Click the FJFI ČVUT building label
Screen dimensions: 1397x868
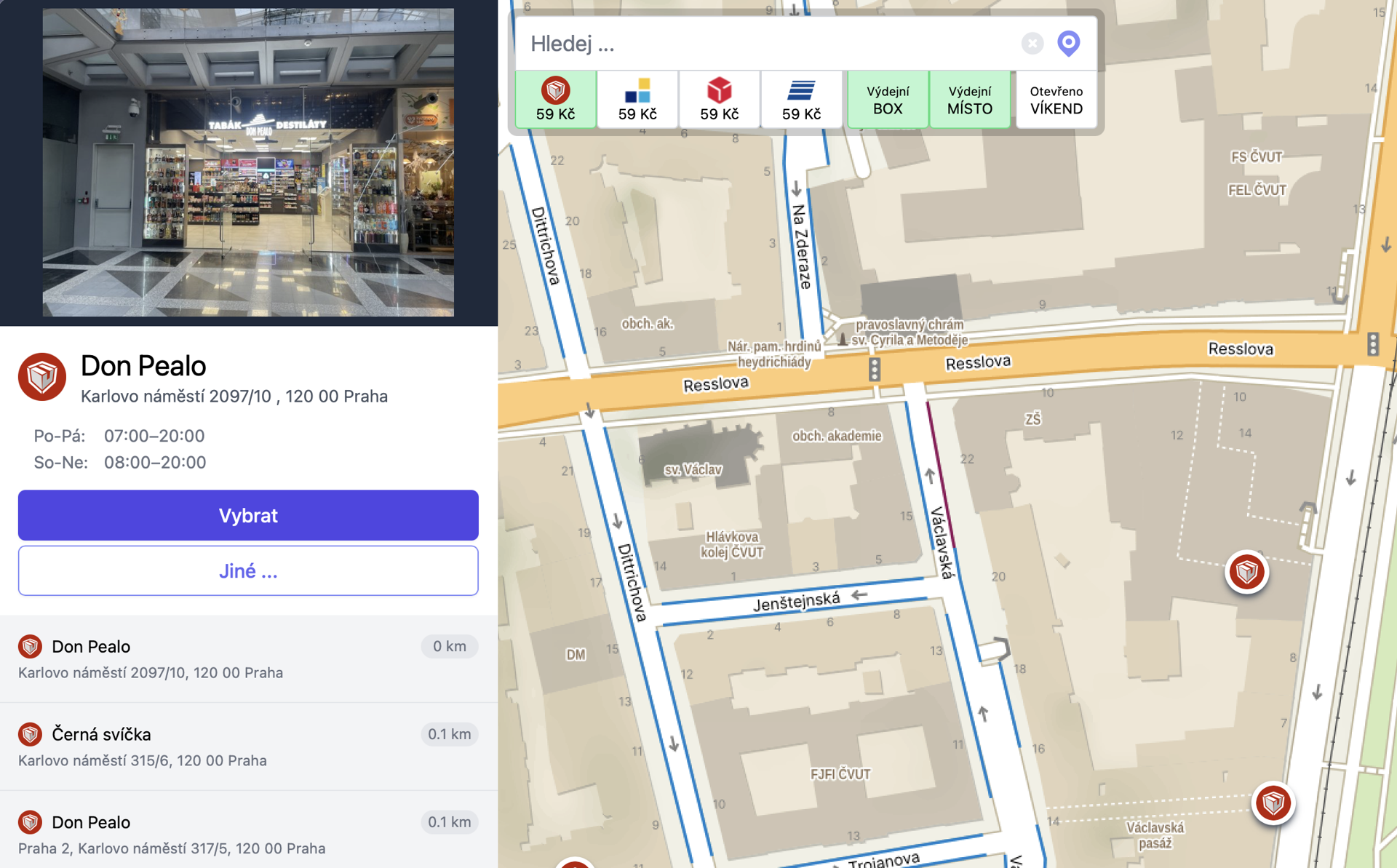coord(840,774)
